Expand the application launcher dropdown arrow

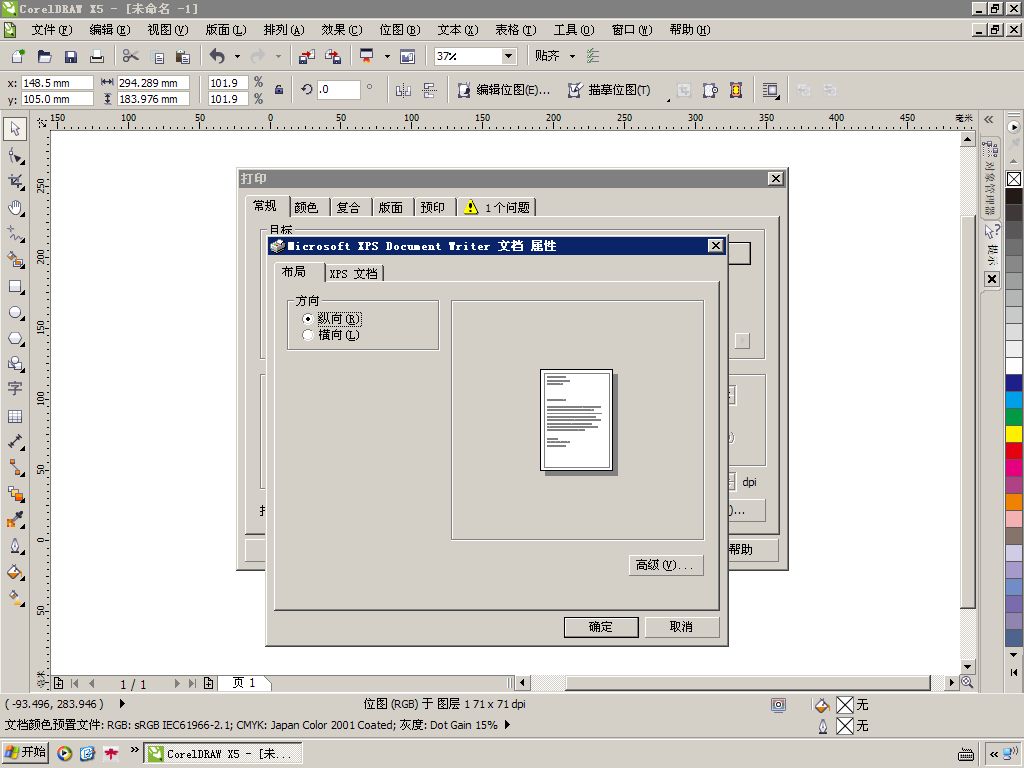[387, 56]
